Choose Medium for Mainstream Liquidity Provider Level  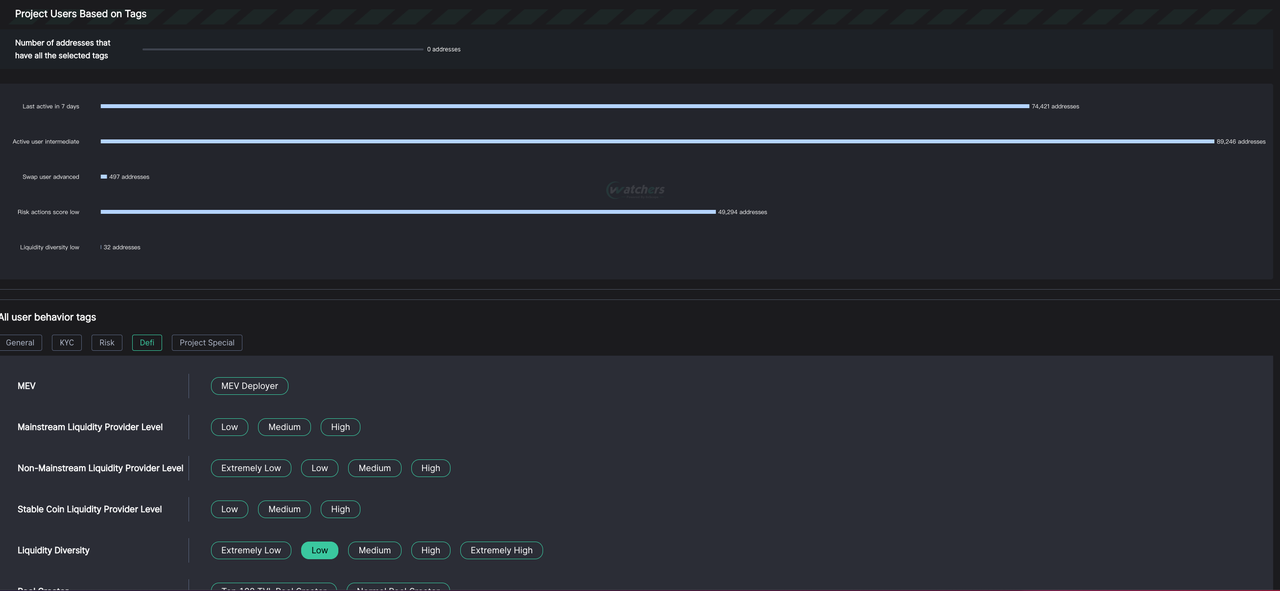click(x=284, y=427)
